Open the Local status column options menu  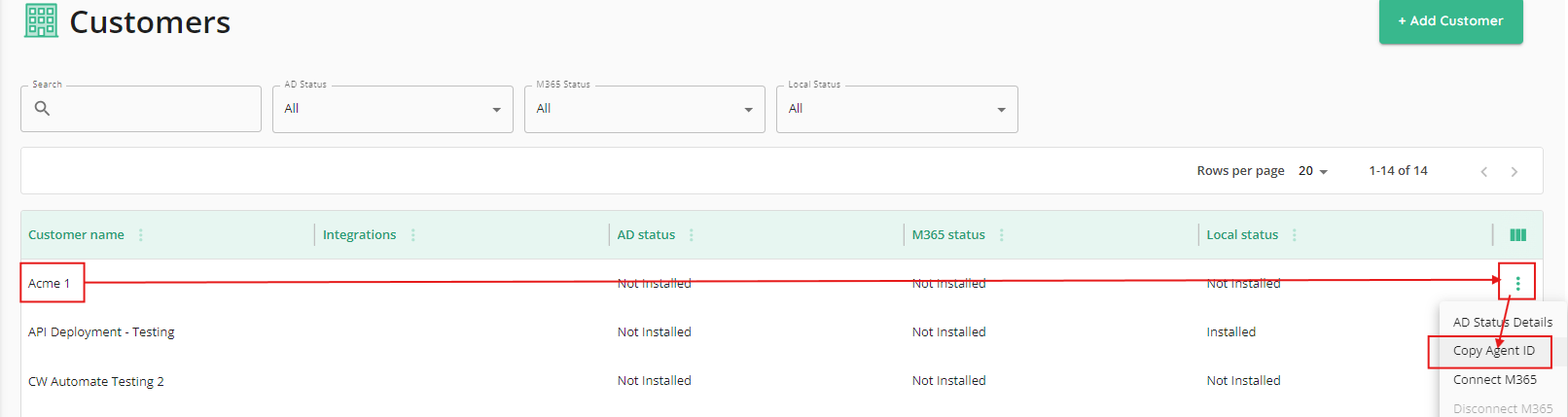click(1295, 235)
